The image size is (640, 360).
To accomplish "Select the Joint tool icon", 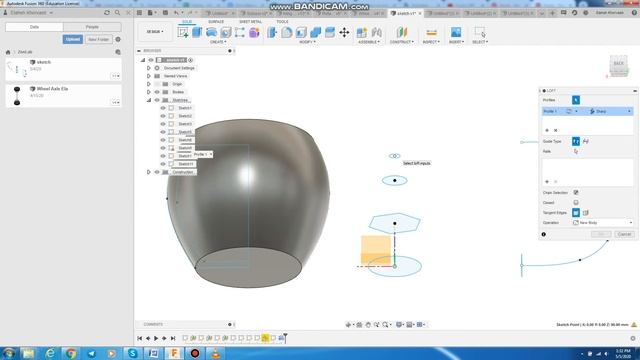I will [376, 32].
